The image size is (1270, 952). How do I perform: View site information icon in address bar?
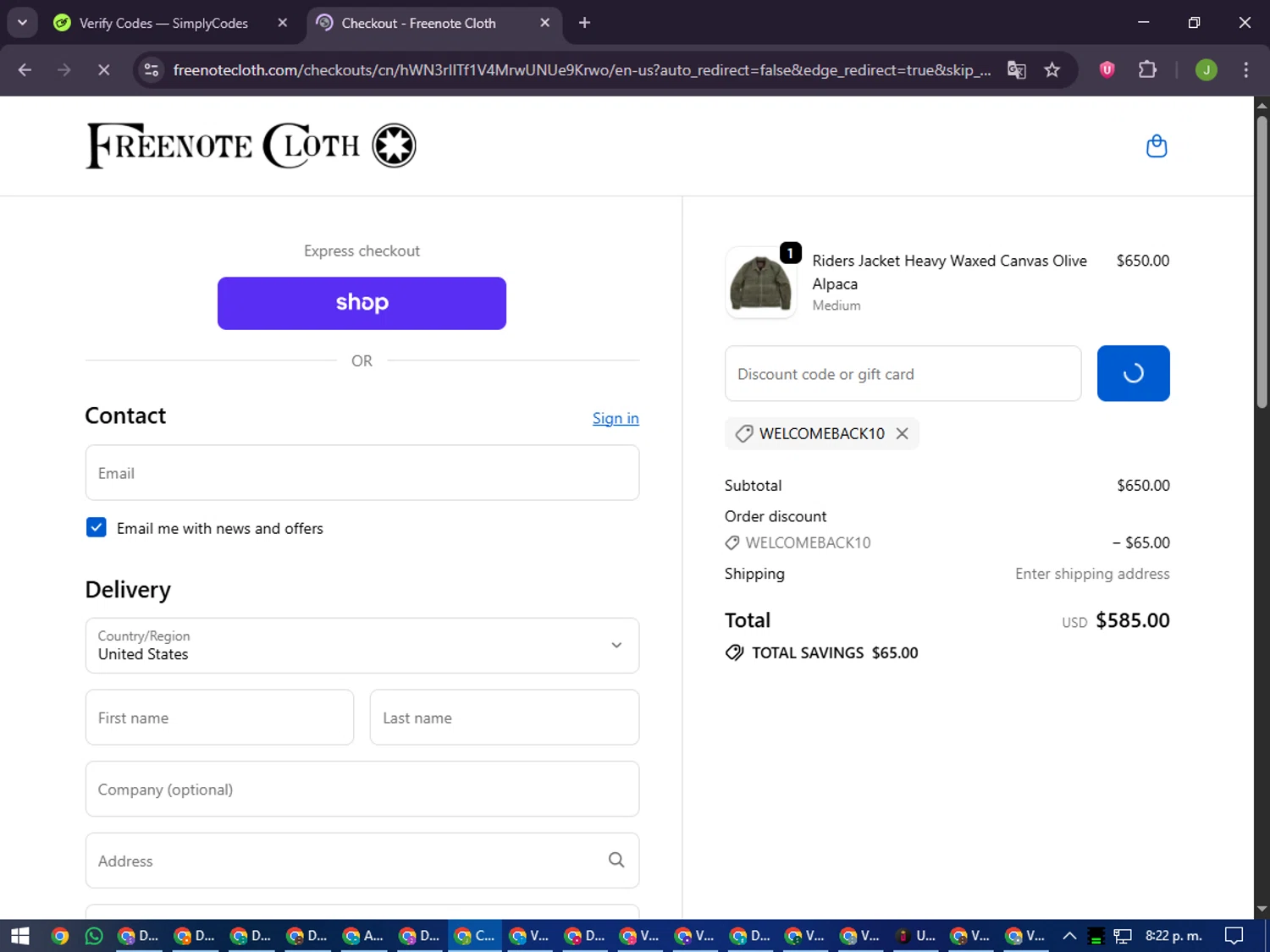(152, 70)
